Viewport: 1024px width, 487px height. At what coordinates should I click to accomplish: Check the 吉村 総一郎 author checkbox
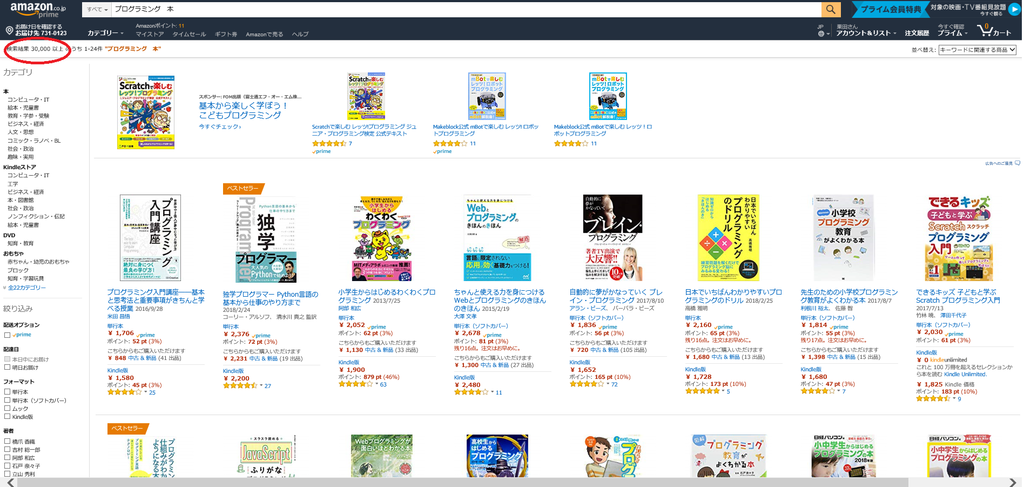7,450
